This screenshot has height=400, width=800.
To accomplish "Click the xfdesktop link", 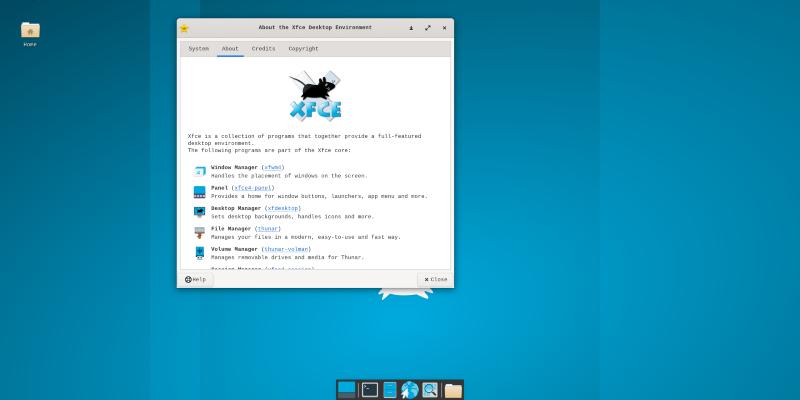I will coord(283,208).
